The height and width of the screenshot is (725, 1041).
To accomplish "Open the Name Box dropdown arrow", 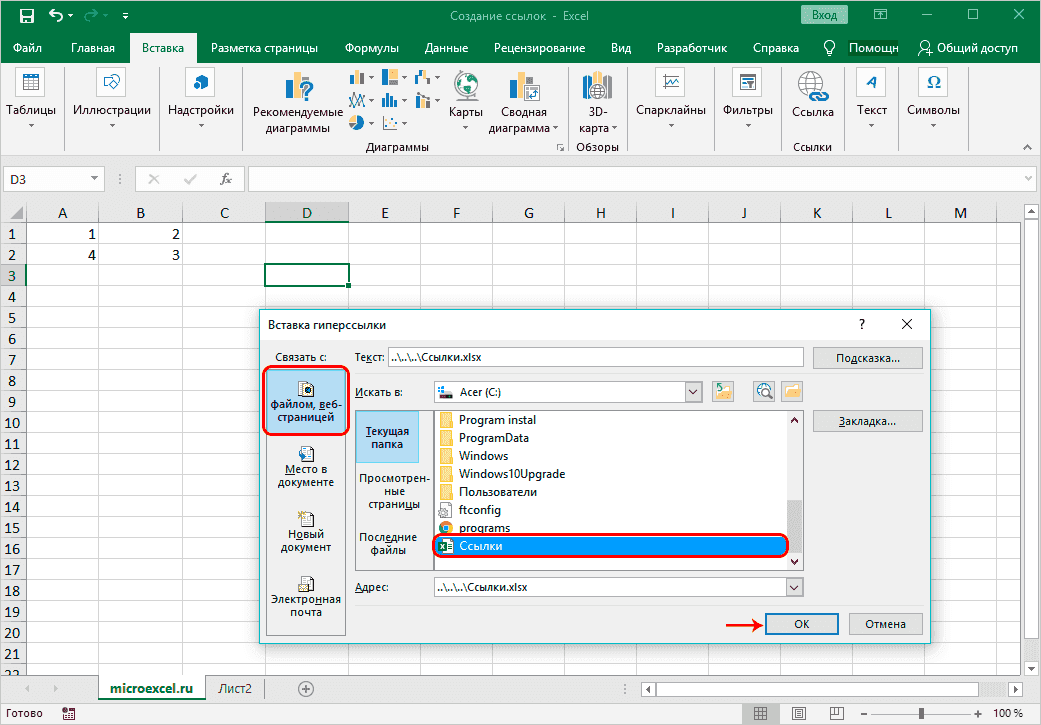I will (96, 179).
